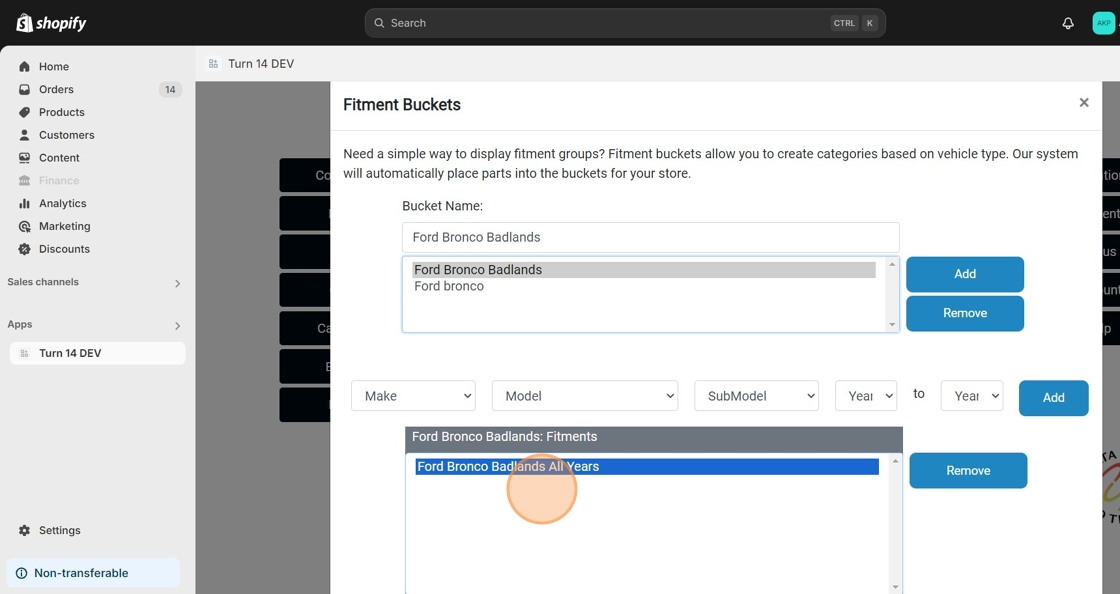This screenshot has width=1120, height=594.
Task: Open Customers in sidebar
Action: [66, 135]
